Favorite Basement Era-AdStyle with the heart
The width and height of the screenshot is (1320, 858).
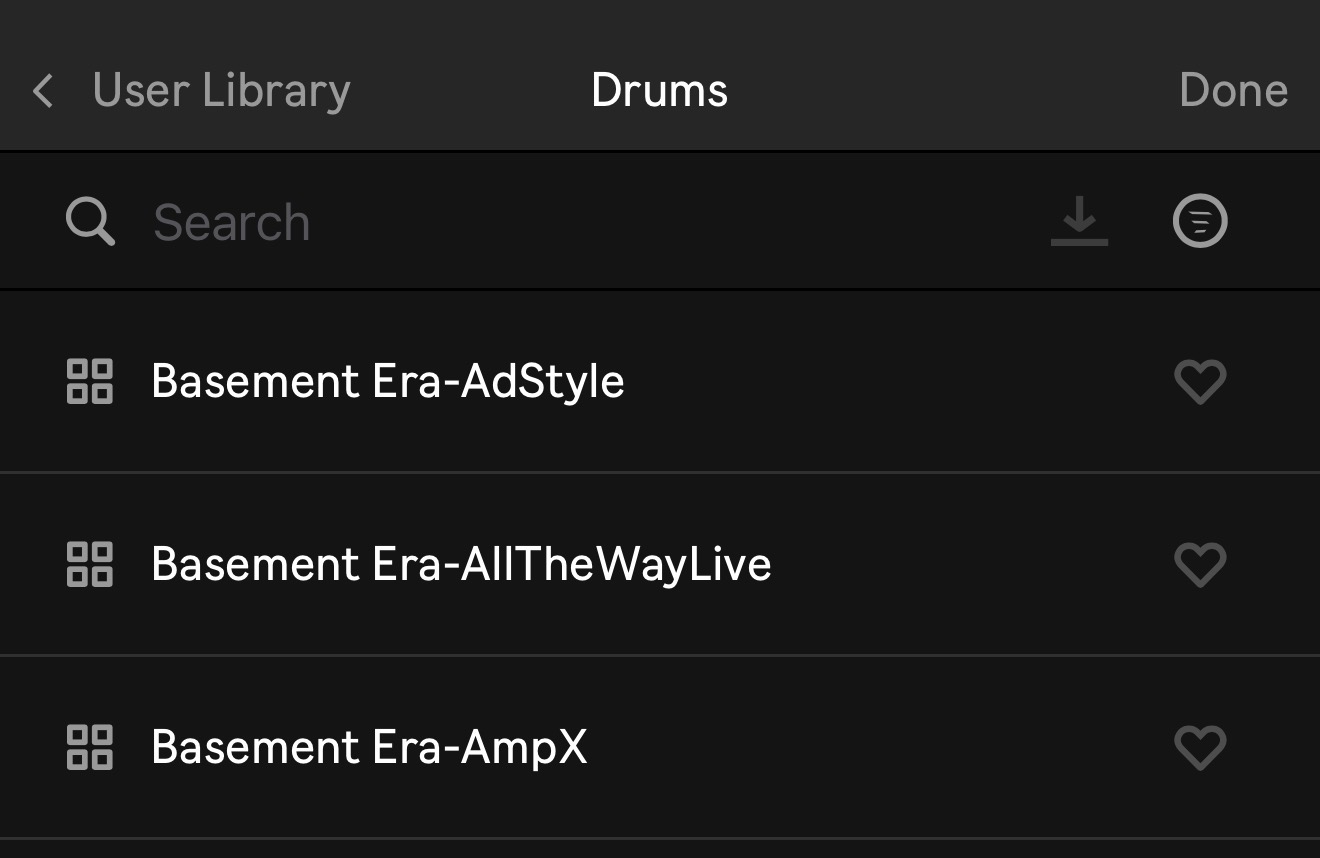1200,382
